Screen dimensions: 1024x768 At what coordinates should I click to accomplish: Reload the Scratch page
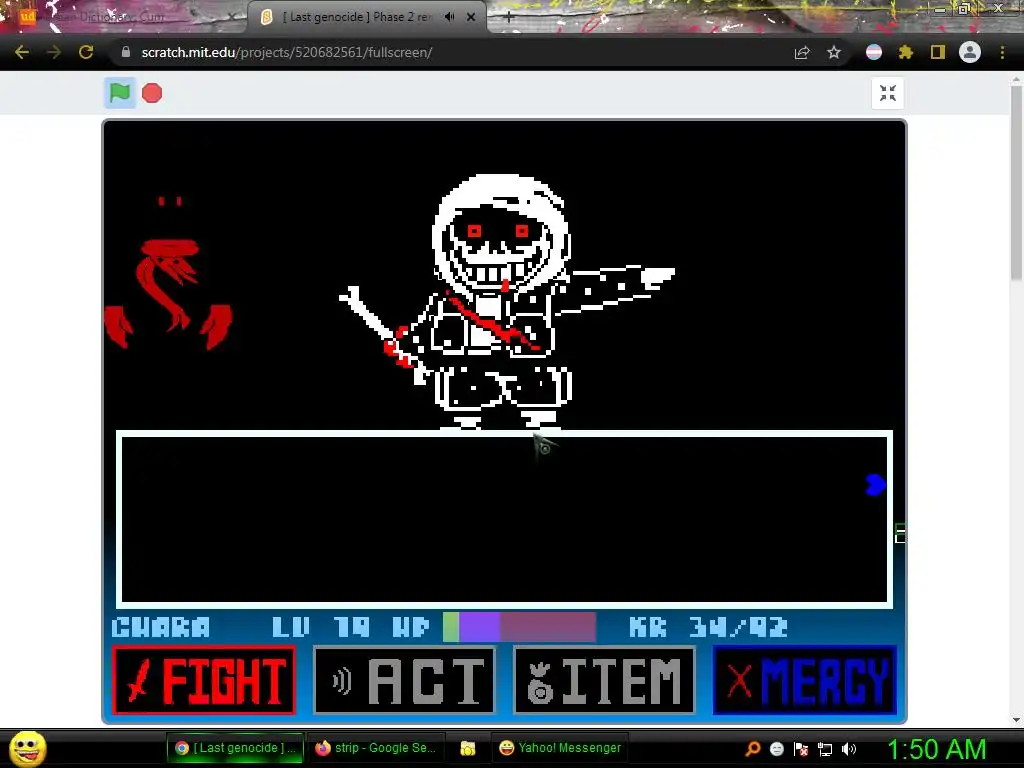[86, 52]
